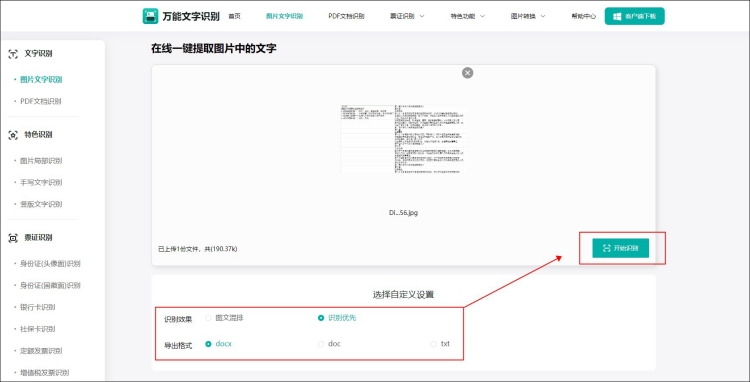750x382 pixels.
Task: Click the 万能文字识别 logo icon
Action: [150, 16]
